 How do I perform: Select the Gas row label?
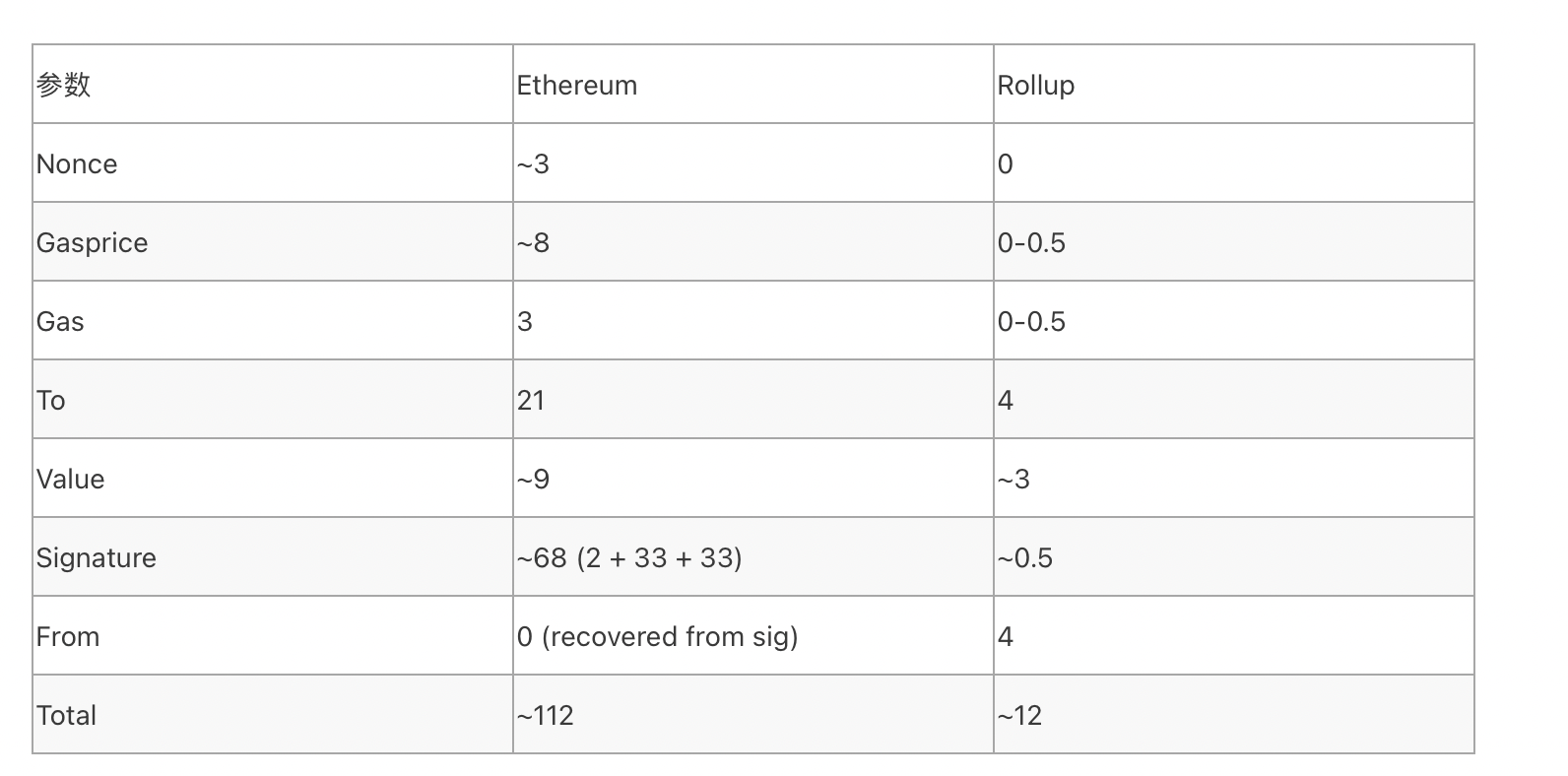coord(60,322)
